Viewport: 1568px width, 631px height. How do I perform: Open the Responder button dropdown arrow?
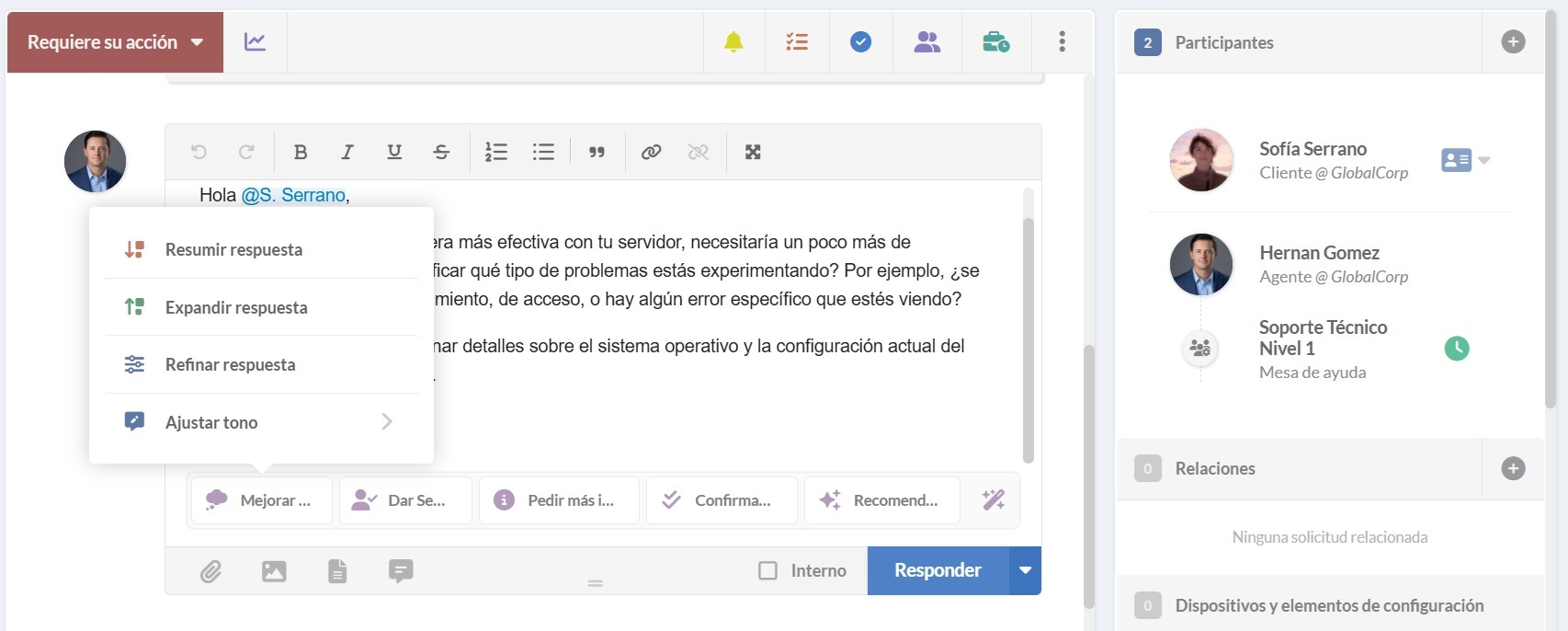point(1025,570)
